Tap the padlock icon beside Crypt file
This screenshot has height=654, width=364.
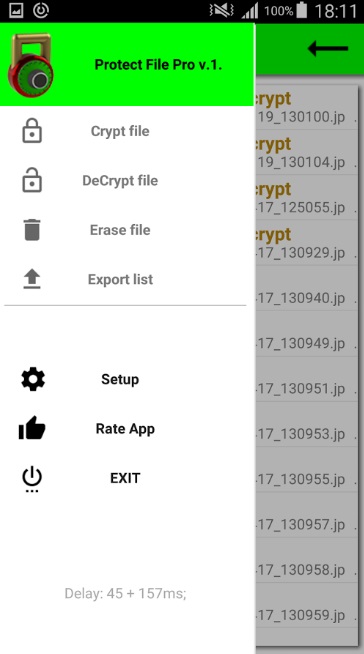pyautogui.click(x=32, y=131)
